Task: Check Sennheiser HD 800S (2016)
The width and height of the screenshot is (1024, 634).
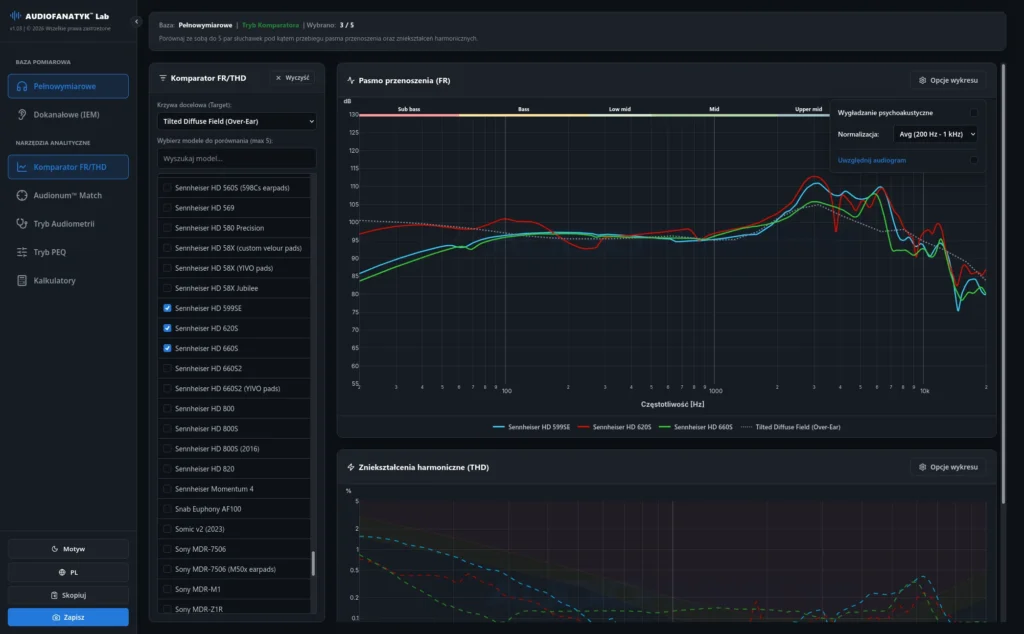Action: pos(167,449)
